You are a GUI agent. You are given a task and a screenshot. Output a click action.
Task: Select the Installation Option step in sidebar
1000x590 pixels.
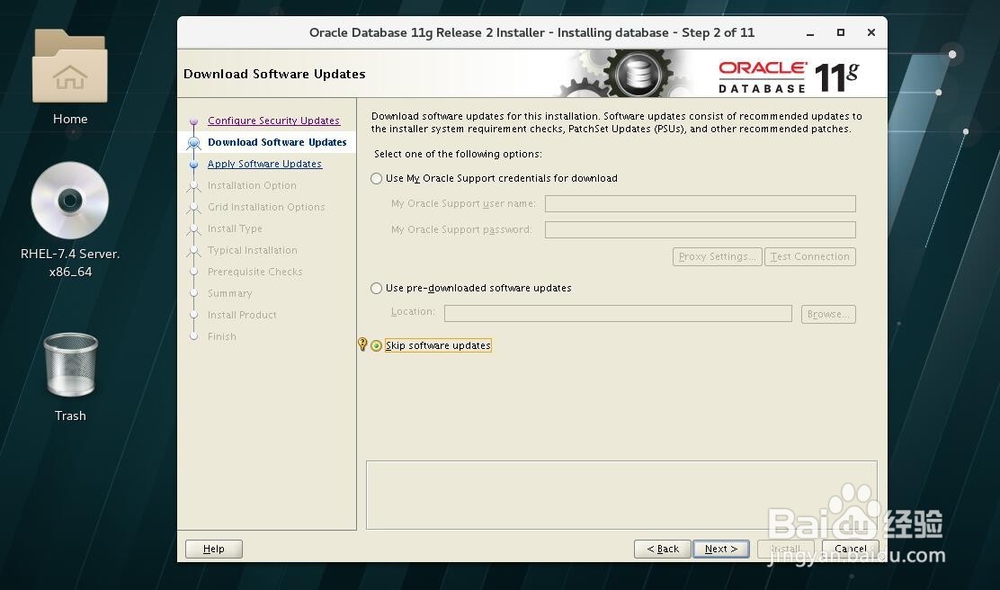(x=252, y=185)
